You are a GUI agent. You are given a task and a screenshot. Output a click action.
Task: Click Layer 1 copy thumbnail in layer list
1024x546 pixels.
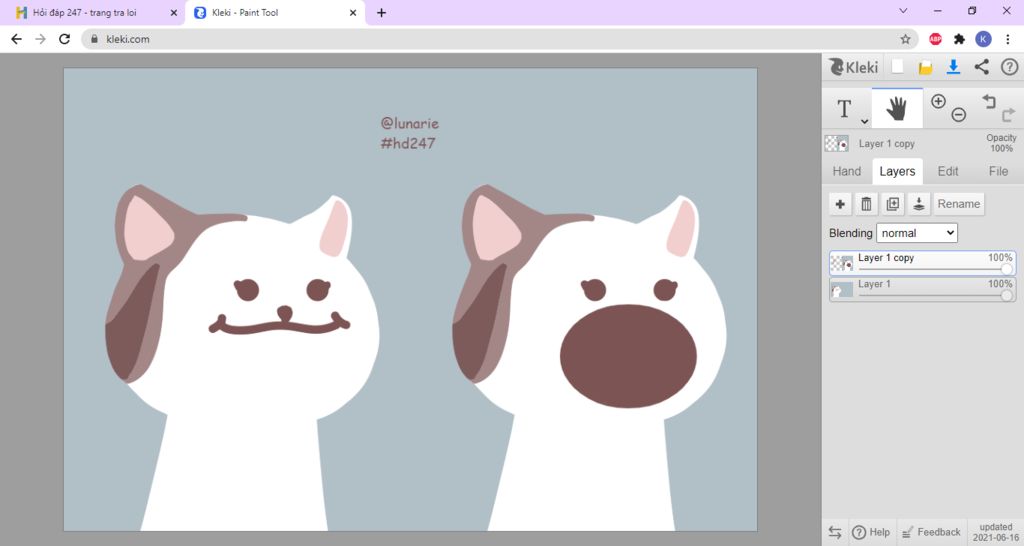click(x=842, y=263)
